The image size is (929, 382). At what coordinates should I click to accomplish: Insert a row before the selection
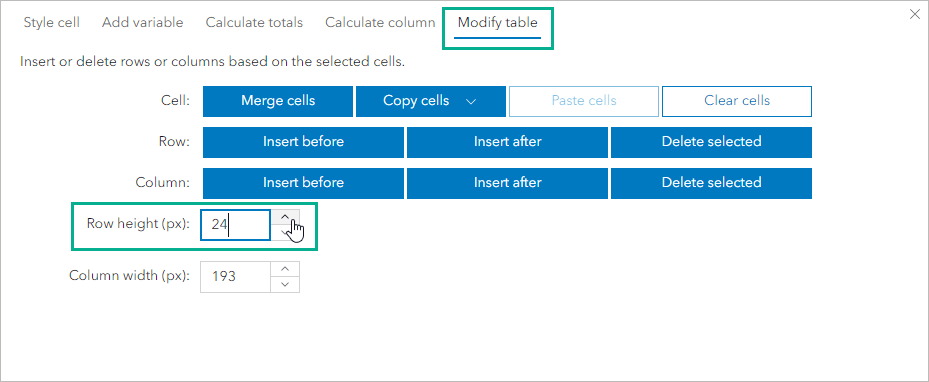[303, 142]
